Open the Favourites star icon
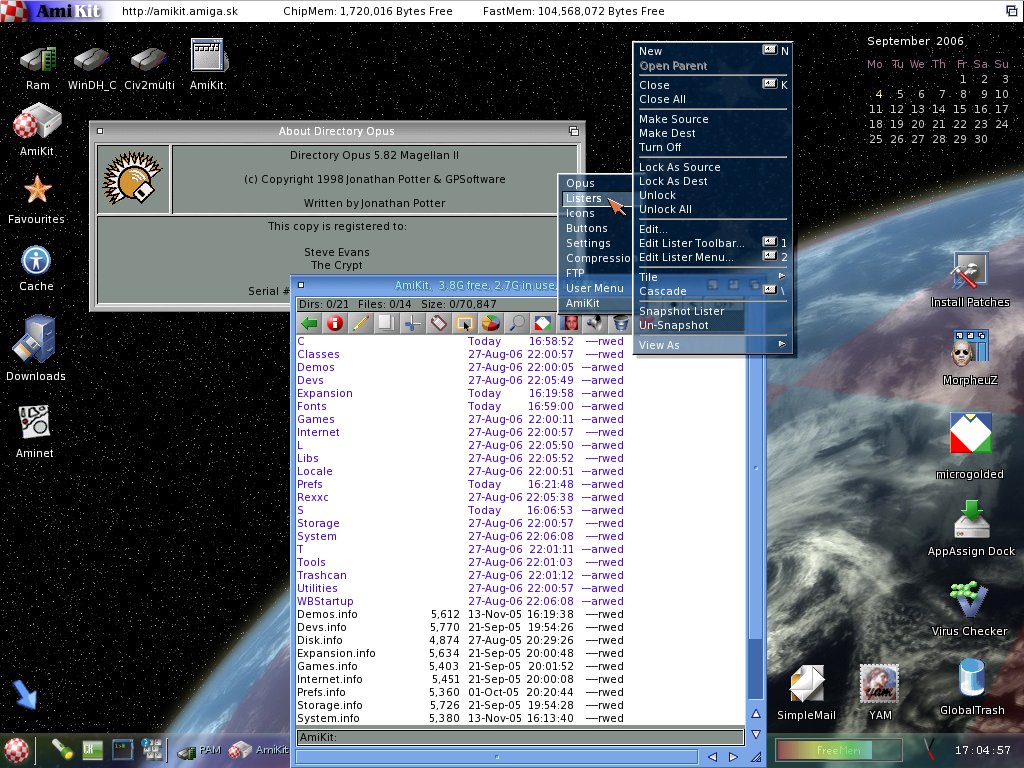The height and width of the screenshot is (768, 1024). (x=37, y=199)
